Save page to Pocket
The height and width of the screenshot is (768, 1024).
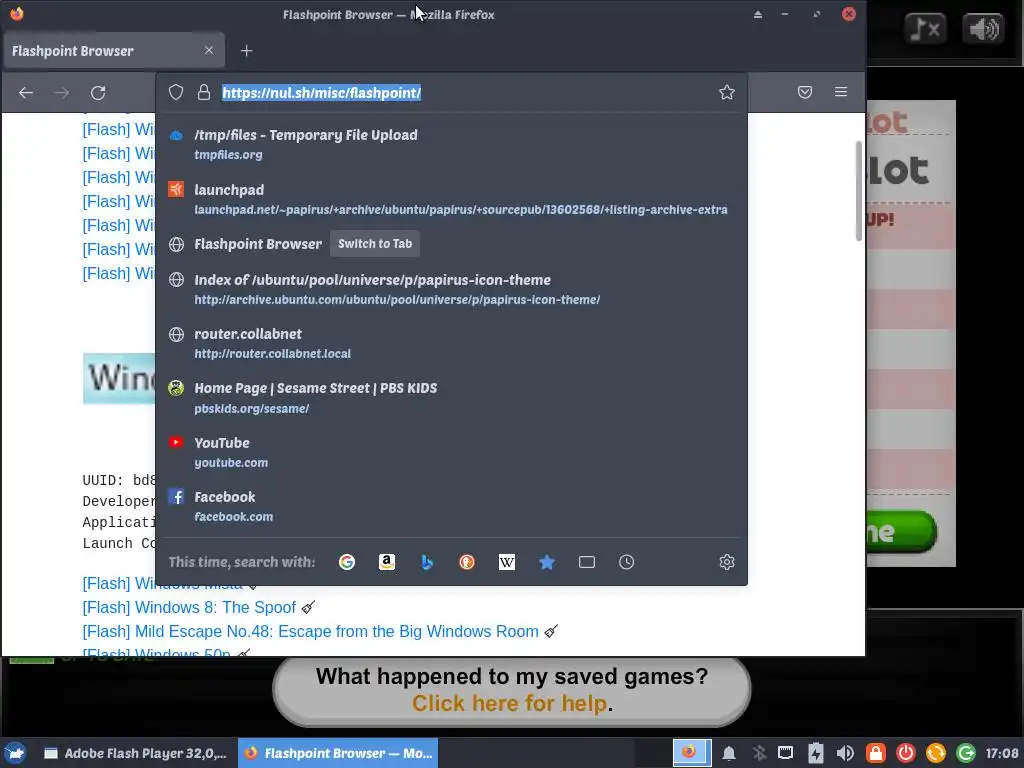pos(805,92)
